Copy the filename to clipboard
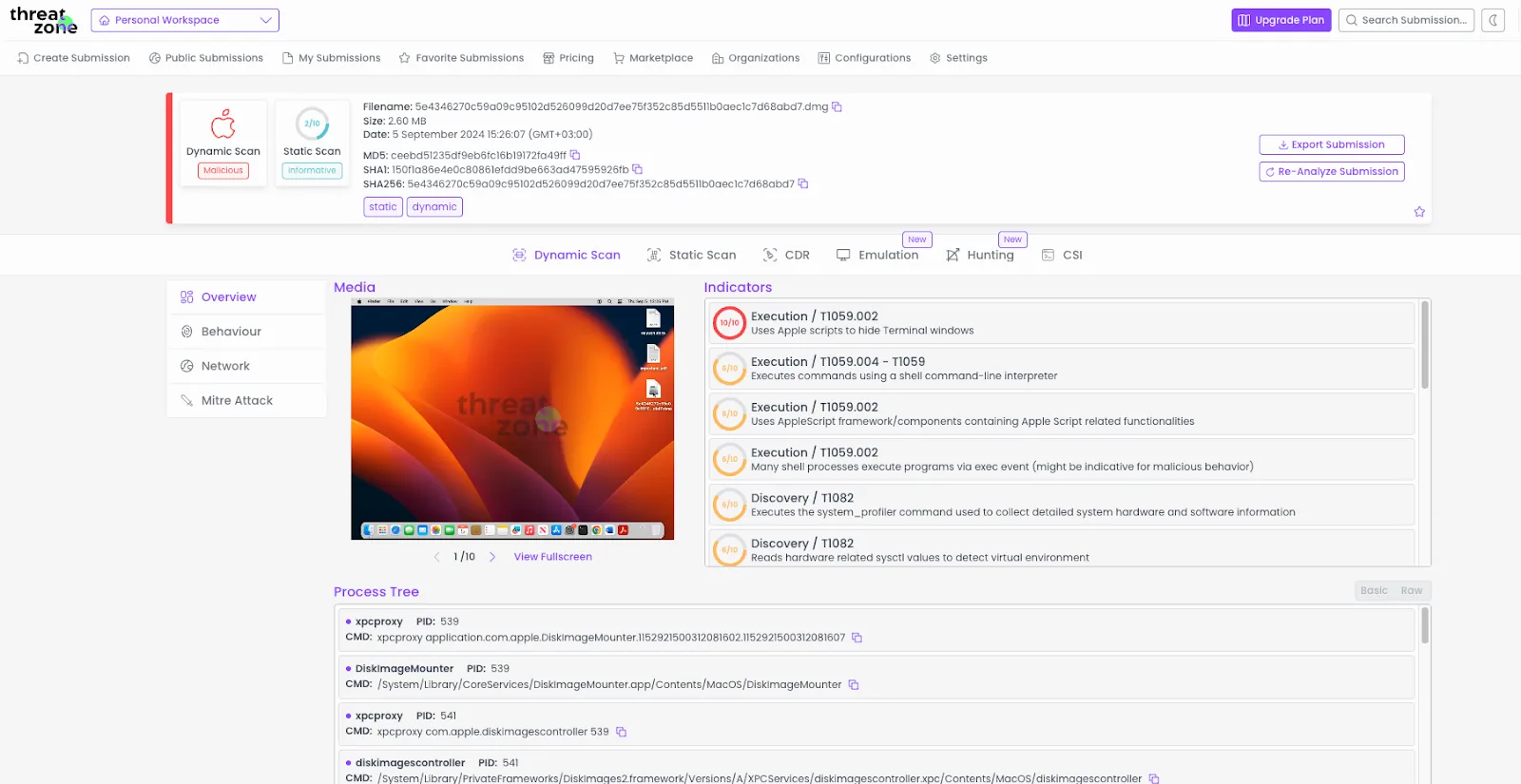This screenshot has width=1521, height=784. click(x=837, y=106)
